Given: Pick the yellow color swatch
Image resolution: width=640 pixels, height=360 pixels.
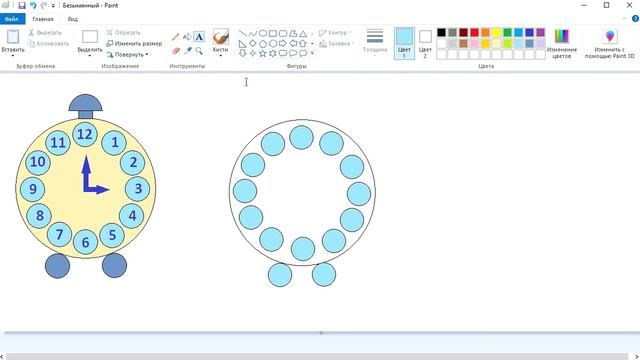Looking at the screenshot, I should point(496,32).
